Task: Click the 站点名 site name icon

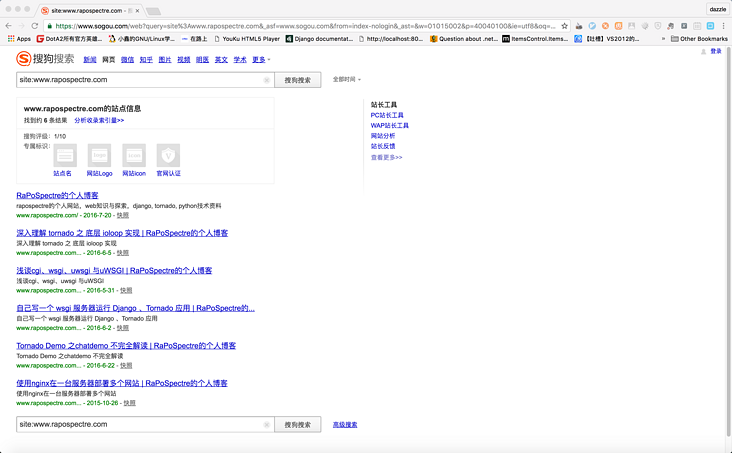Action: pos(64,155)
